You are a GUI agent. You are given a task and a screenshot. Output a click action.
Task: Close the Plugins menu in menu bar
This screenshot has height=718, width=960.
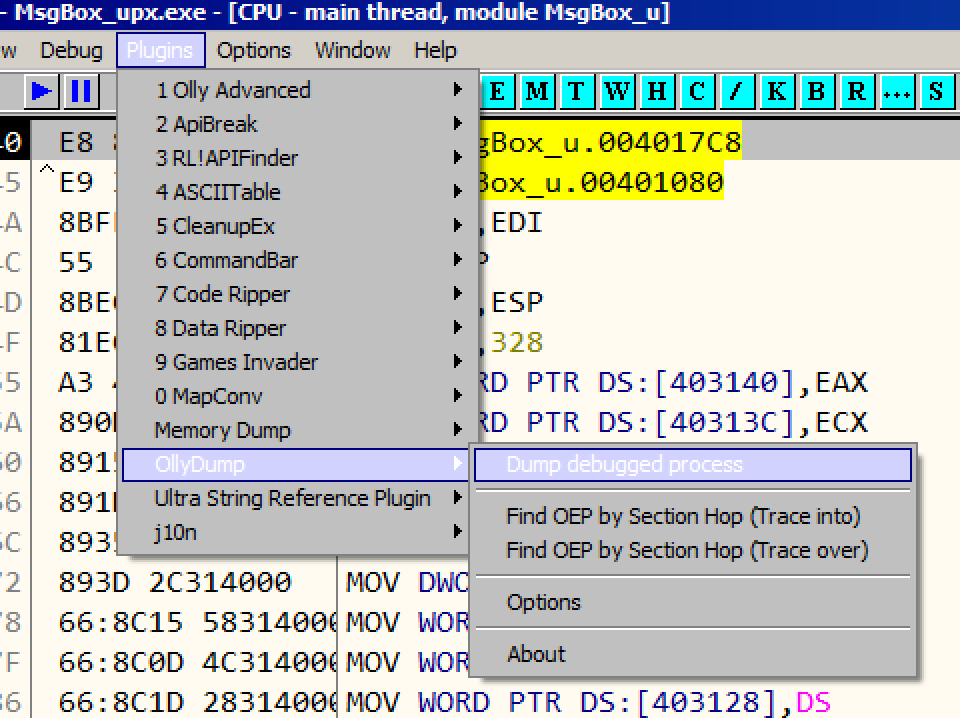pos(160,50)
